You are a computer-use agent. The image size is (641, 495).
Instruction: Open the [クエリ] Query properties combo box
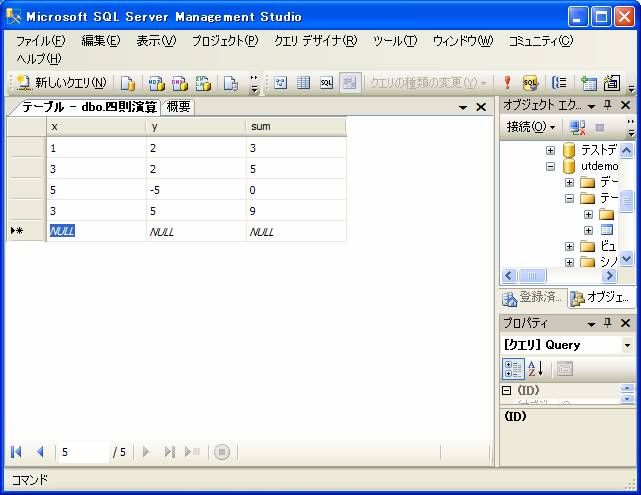pyautogui.click(x=627, y=345)
